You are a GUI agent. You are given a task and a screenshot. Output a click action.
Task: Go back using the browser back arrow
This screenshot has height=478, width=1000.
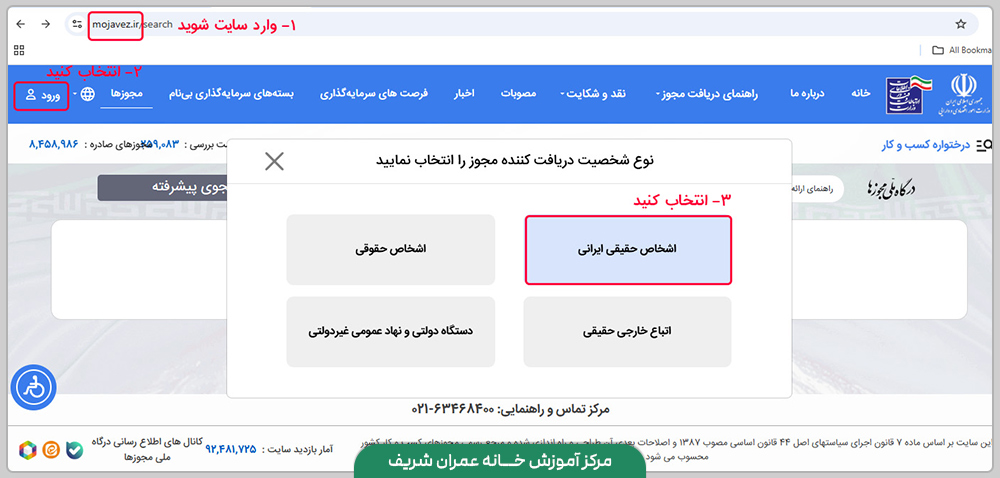click(21, 24)
